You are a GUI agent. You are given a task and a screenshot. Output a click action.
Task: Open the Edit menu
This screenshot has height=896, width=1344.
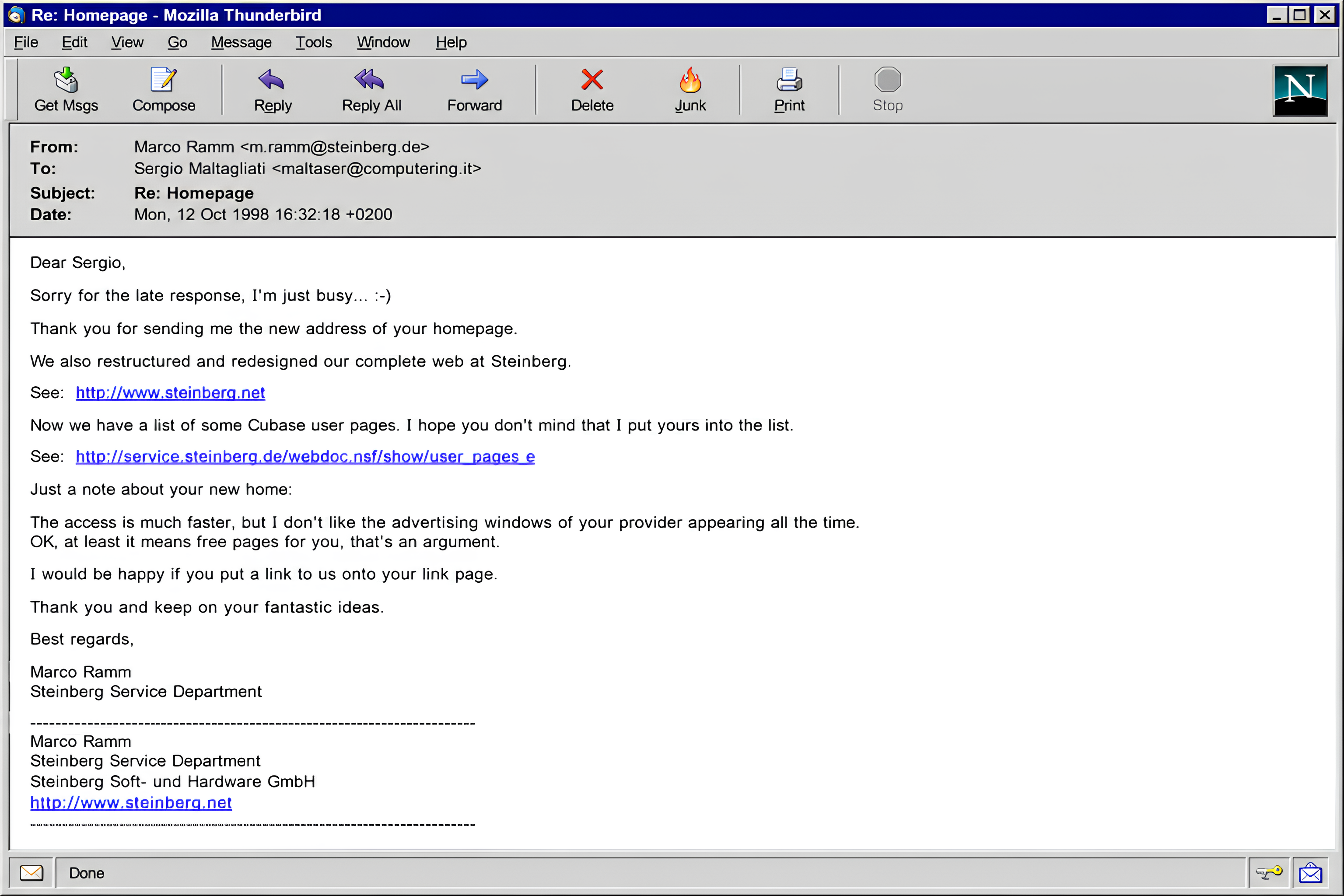(74, 42)
